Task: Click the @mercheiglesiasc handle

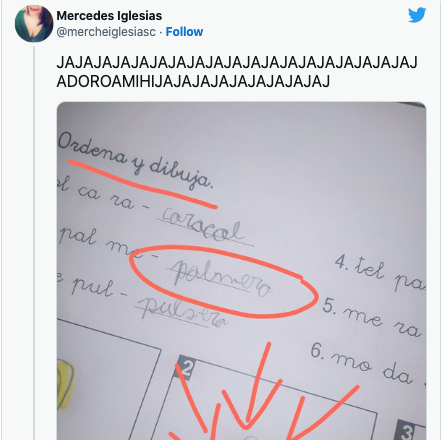Action: pos(106,32)
